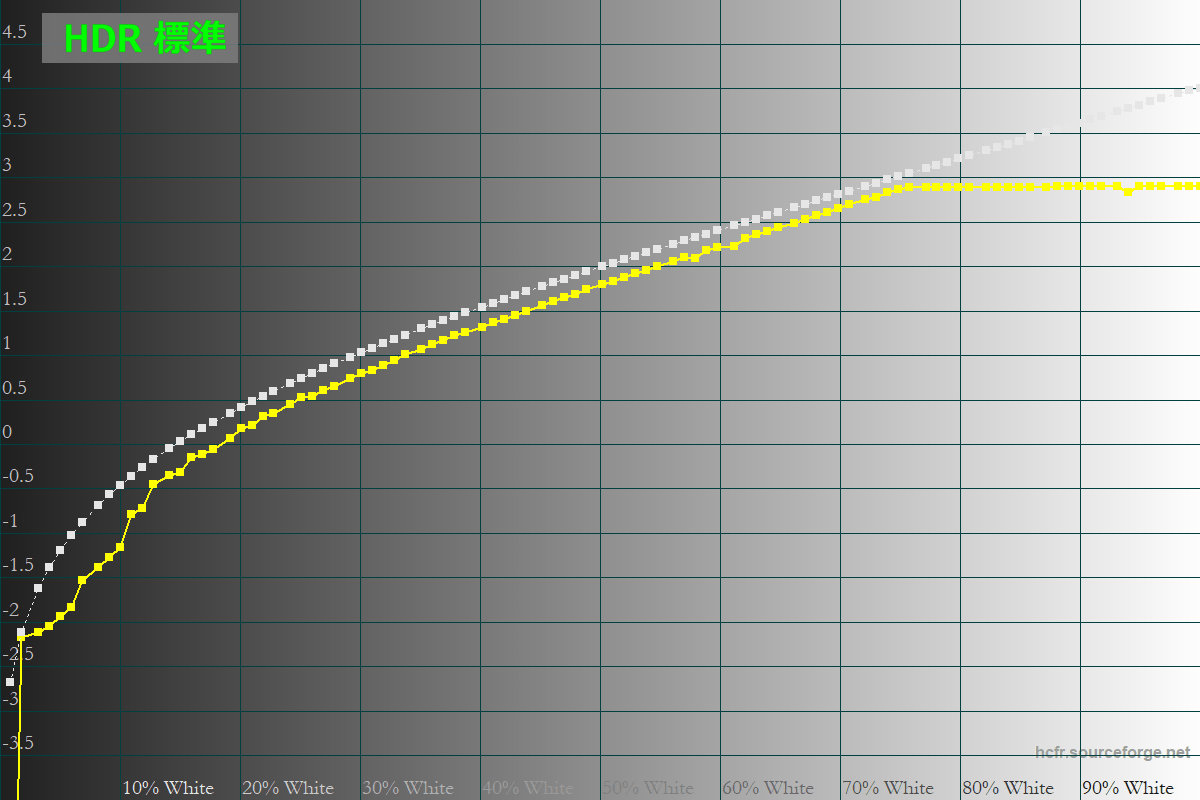Click the "30% White" axis label
This screenshot has width=1200, height=800.
[408, 788]
